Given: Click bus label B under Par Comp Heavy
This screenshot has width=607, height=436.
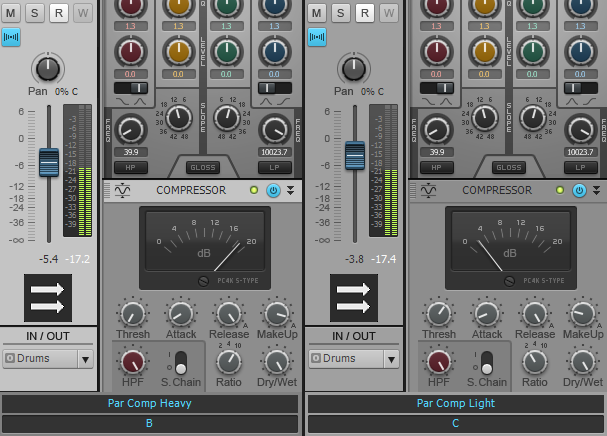Looking at the screenshot, I should pyautogui.click(x=149, y=423).
